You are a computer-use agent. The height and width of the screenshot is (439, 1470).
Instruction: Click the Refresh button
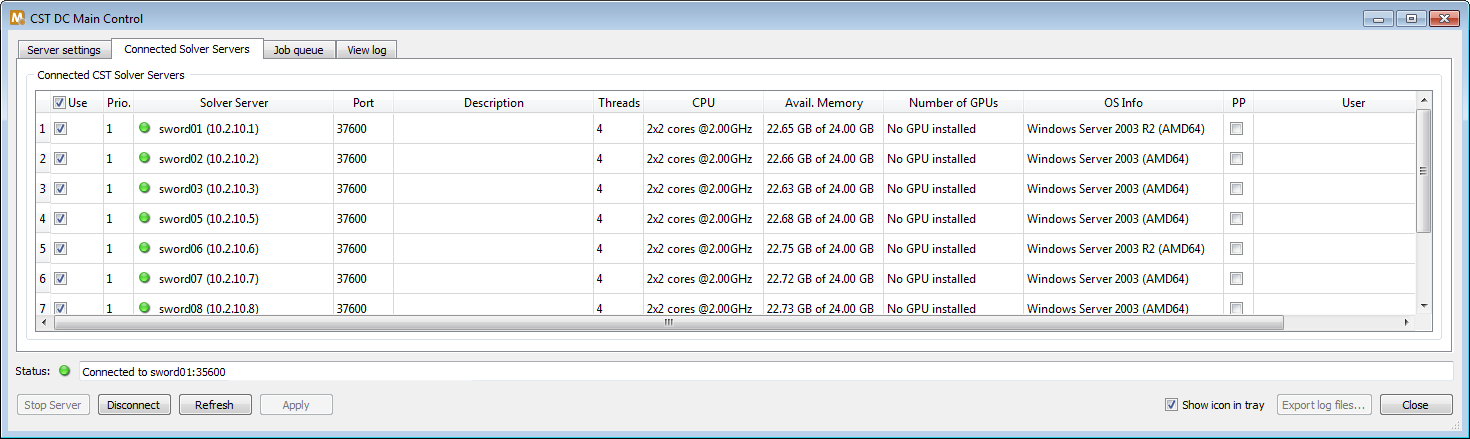(x=215, y=405)
